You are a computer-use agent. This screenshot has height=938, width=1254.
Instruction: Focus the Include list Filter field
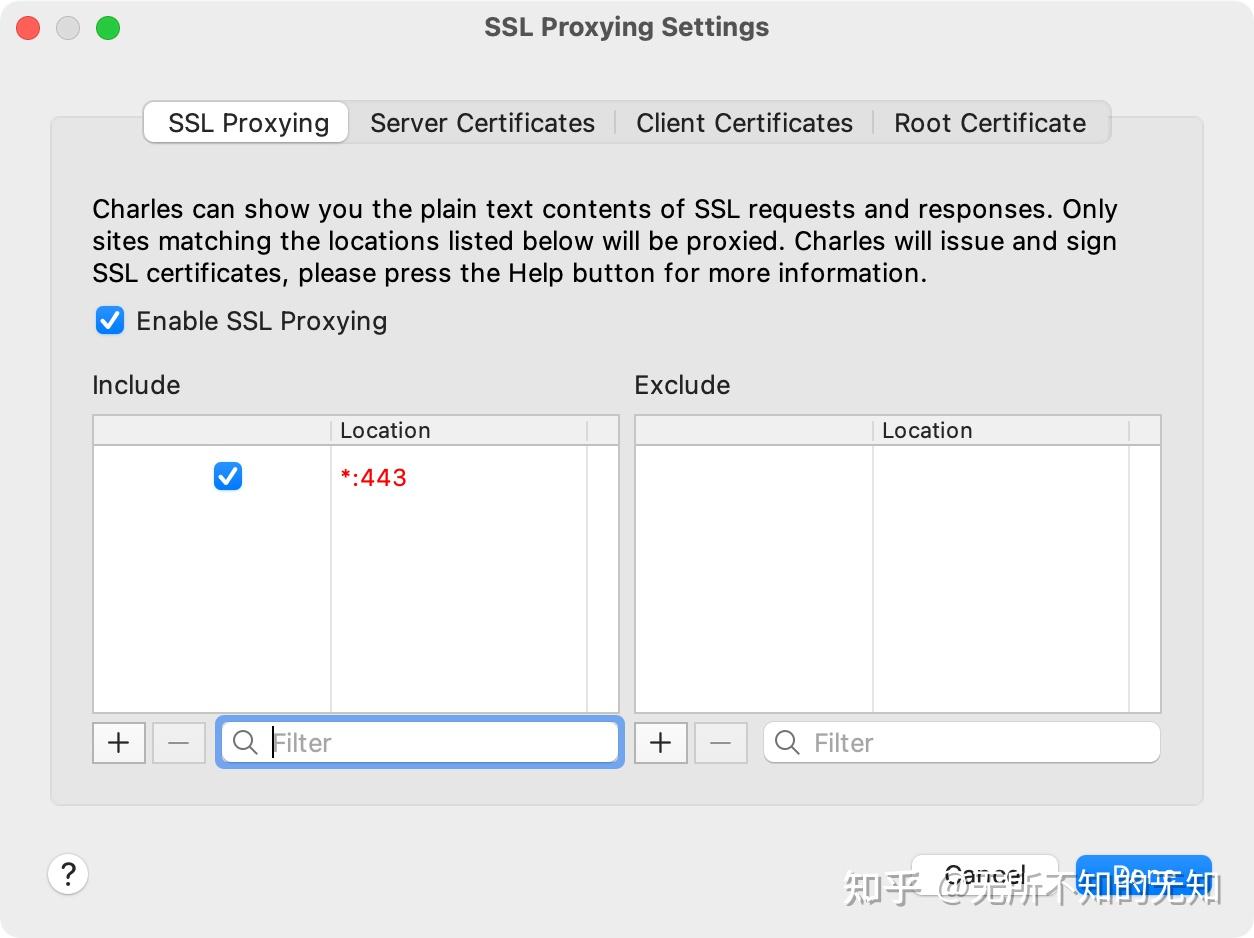(420, 743)
